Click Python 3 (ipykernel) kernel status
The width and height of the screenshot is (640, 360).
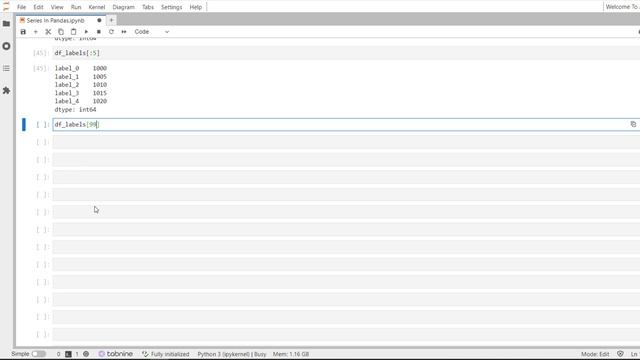231,354
